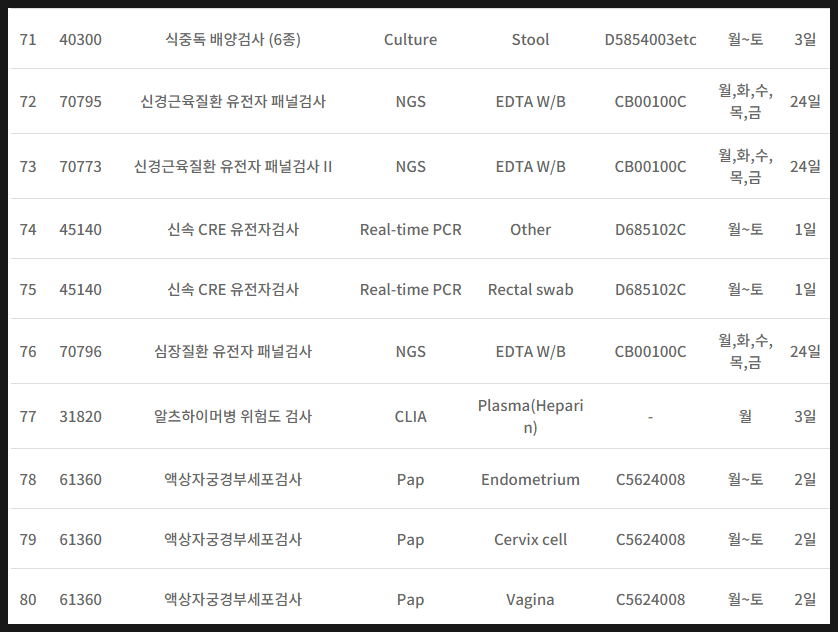Select Culture method in row 71

[410, 40]
